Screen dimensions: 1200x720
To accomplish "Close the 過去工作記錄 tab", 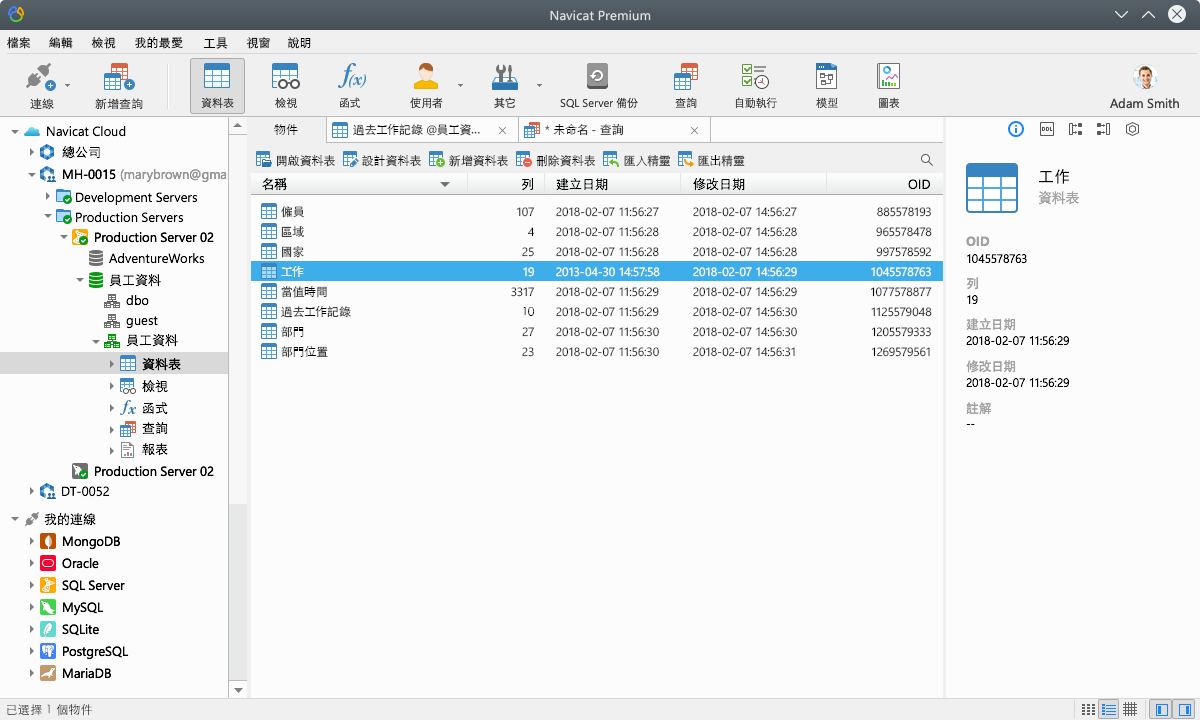I will tap(503, 130).
